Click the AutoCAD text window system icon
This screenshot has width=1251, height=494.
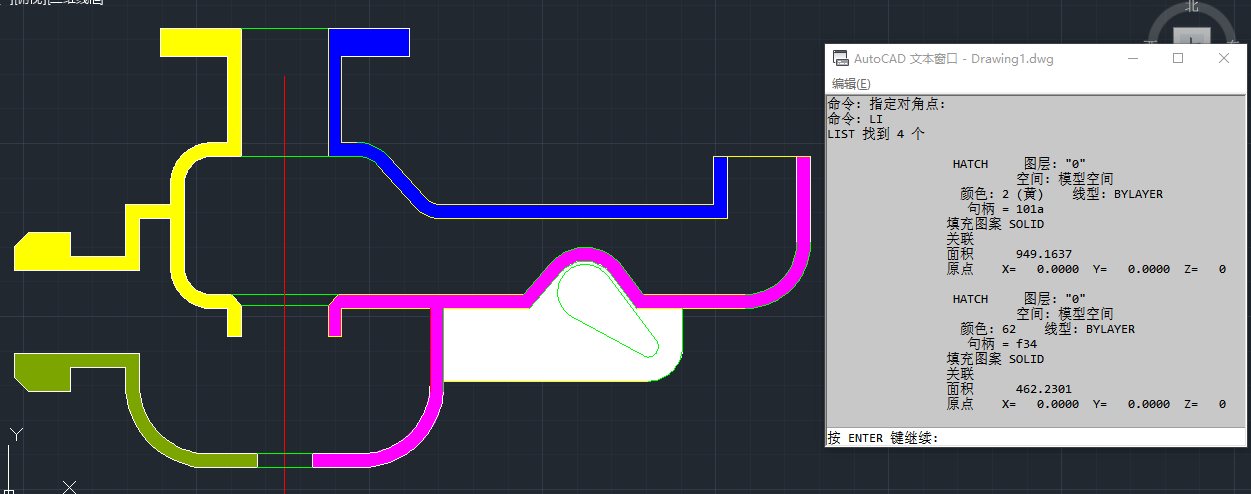841,58
